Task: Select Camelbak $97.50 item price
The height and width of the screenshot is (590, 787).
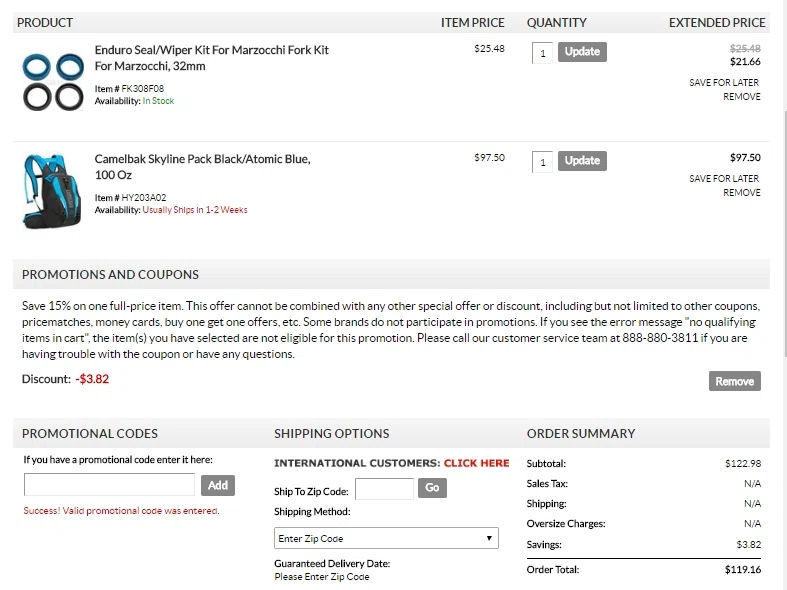Action: pos(489,158)
